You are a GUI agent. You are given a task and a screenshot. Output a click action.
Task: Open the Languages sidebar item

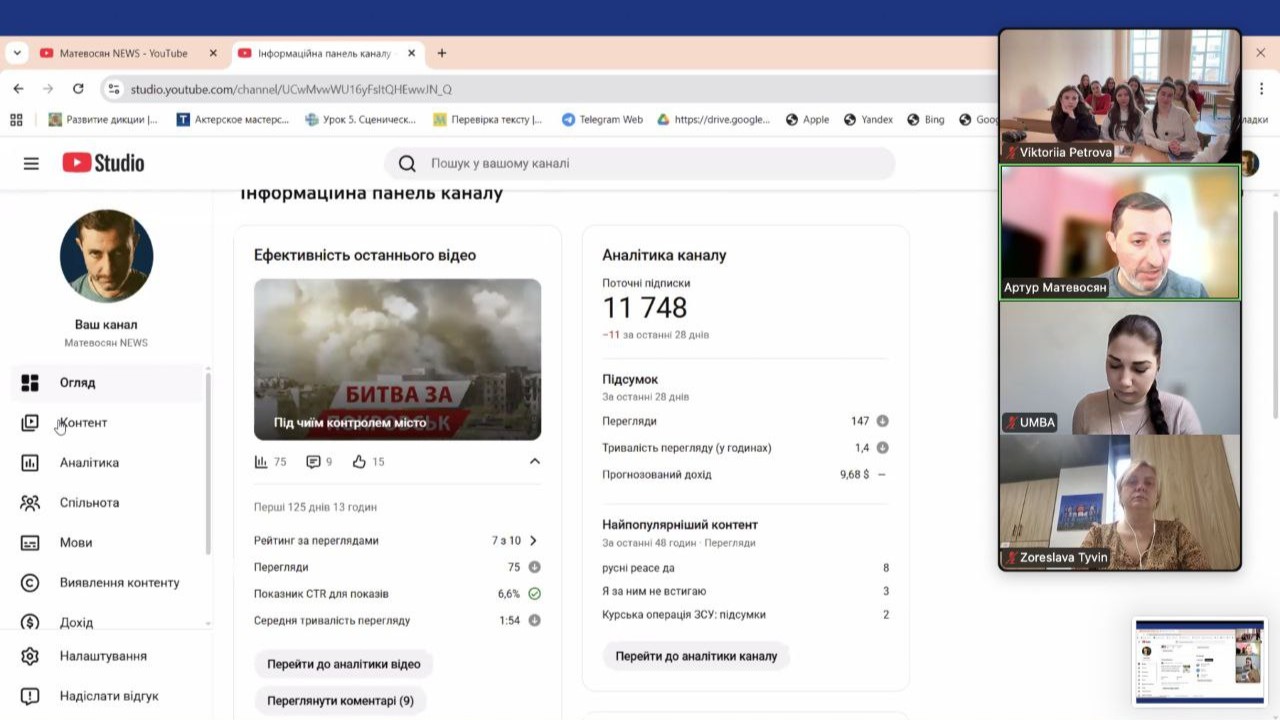tap(76, 543)
